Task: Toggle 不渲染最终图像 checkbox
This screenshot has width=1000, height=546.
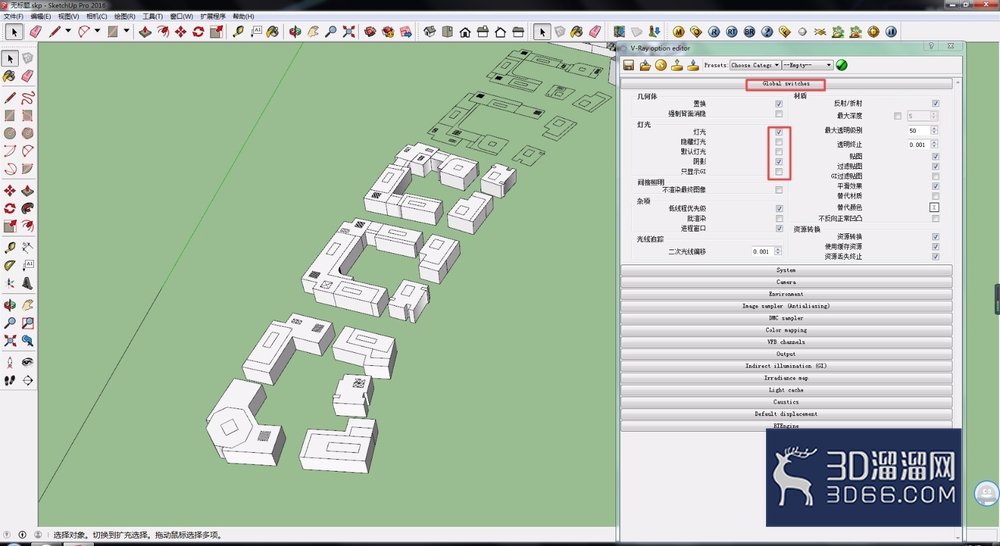Action: point(779,189)
